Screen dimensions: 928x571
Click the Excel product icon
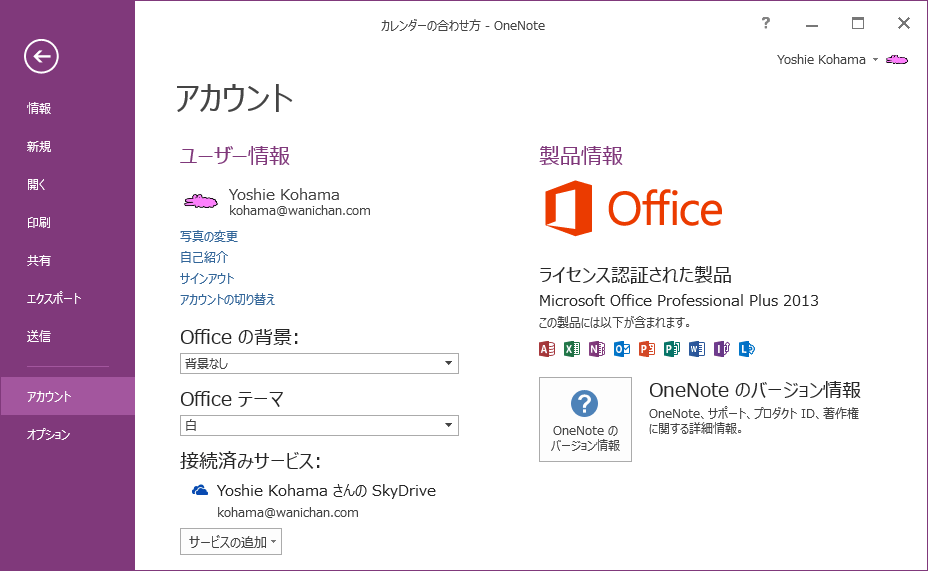pos(572,349)
